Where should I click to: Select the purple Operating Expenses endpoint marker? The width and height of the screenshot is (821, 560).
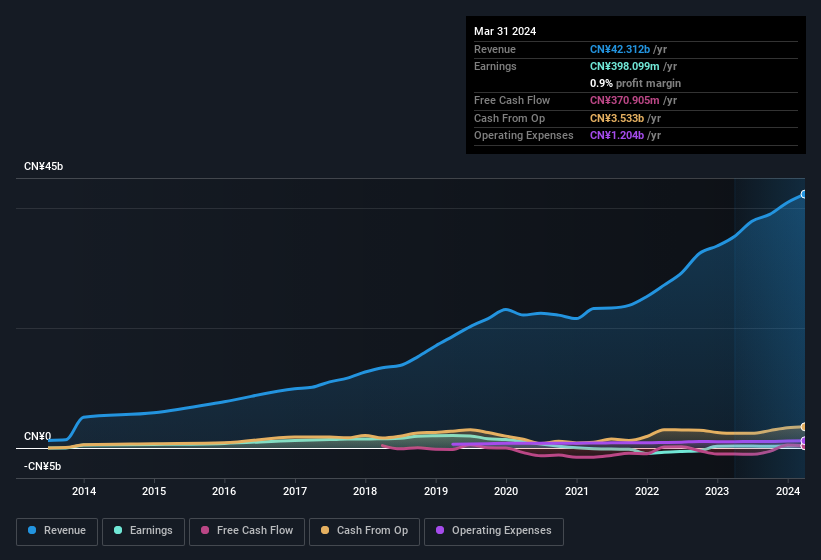tap(804, 441)
